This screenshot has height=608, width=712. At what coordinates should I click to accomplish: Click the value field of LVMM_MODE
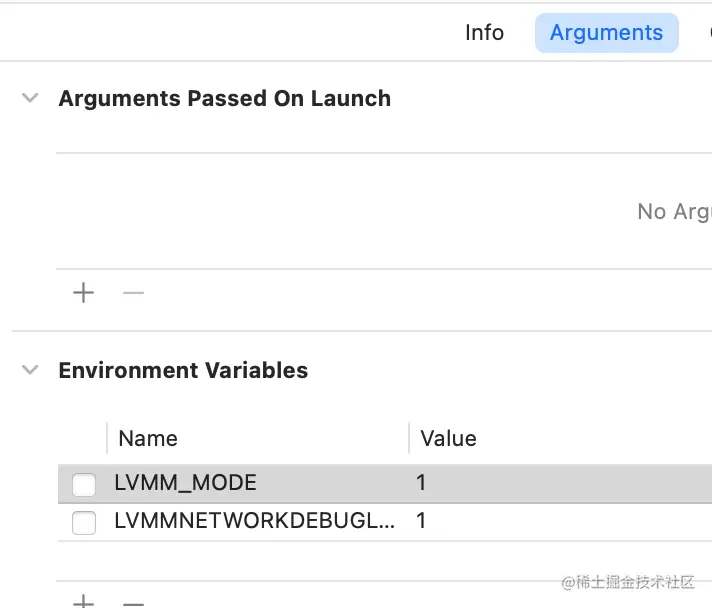[x=422, y=483]
